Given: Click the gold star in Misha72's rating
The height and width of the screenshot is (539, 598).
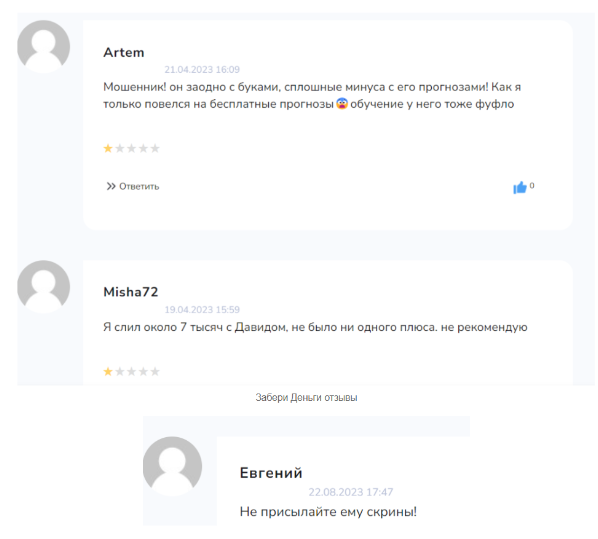Looking at the screenshot, I should pyautogui.click(x=108, y=371).
